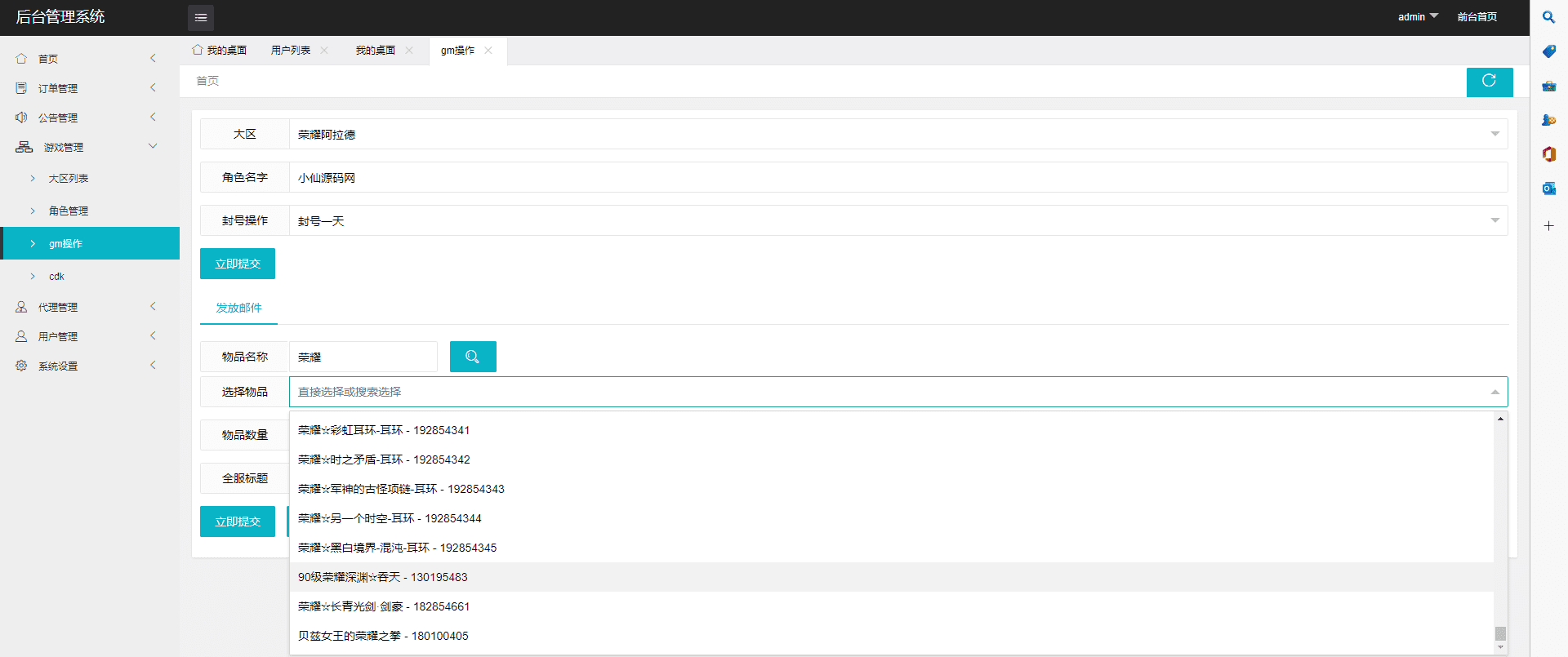The width and height of the screenshot is (1568, 657).
Task: Select 荣耀☆彩虹耳环-耳环 - 192854341
Action: [892, 430]
